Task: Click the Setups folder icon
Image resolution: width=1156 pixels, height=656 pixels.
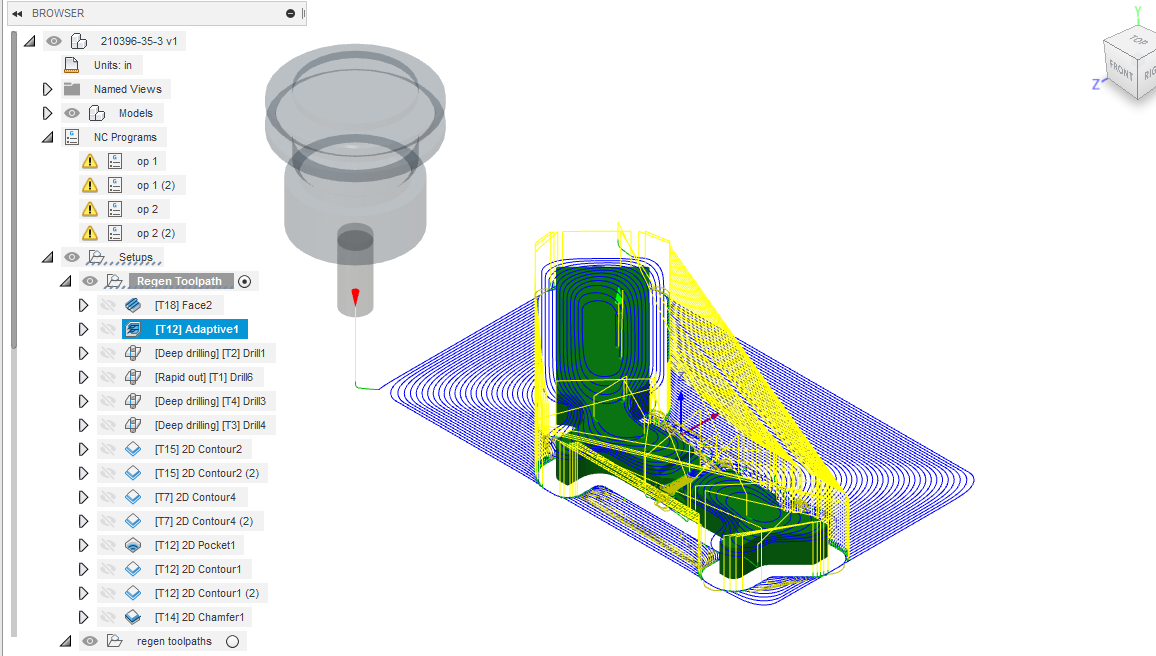Action: click(x=97, y=256)
